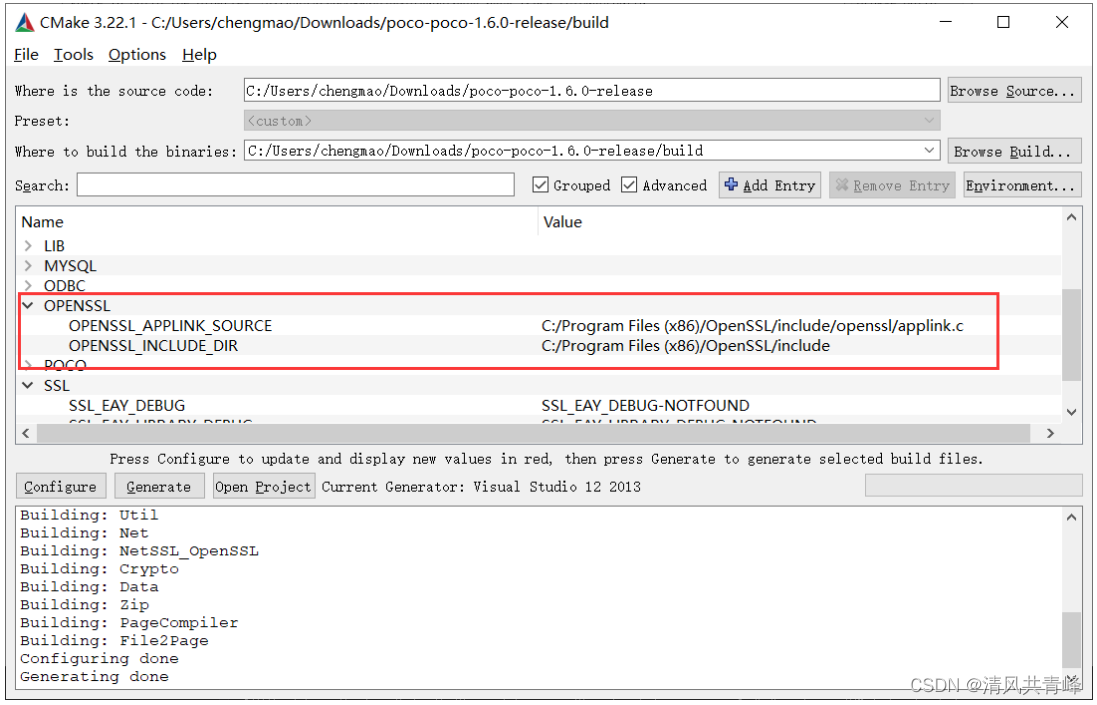Click the MYSQL group label
The height and width of the screenshot is (705, 1097).
(70, 266)
